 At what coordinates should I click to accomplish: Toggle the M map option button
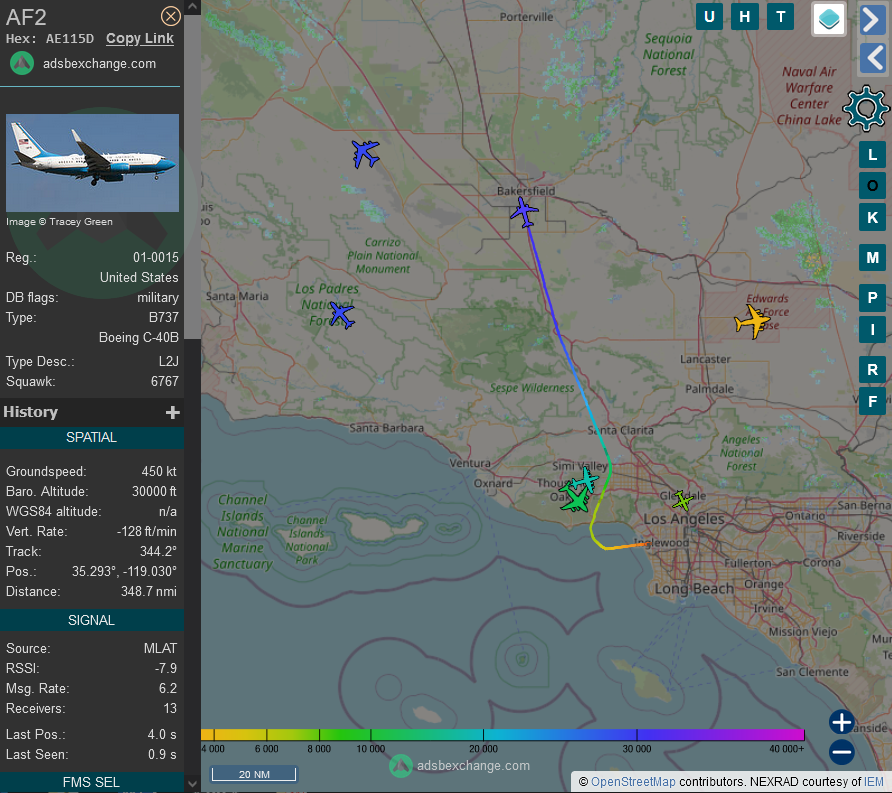coord(872,258)
